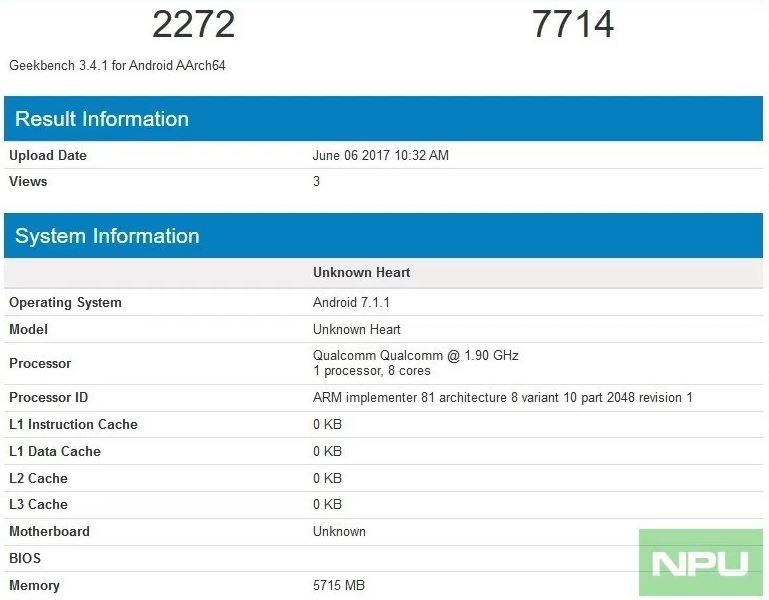The width and height of the screenshot is (769, 600).
Task: Click the Views label
Action: point(28,182)
